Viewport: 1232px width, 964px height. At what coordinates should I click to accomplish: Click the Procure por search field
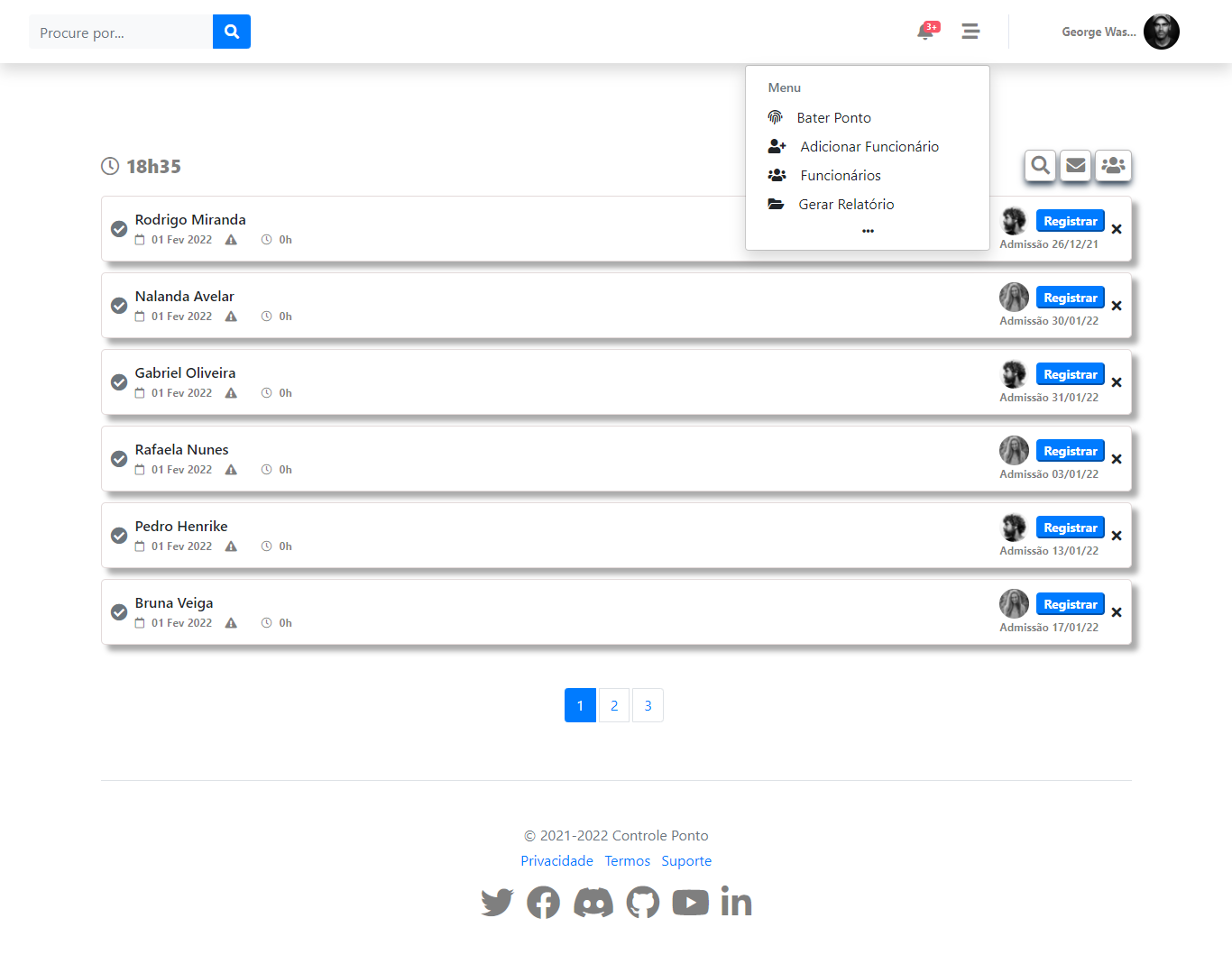117,31
